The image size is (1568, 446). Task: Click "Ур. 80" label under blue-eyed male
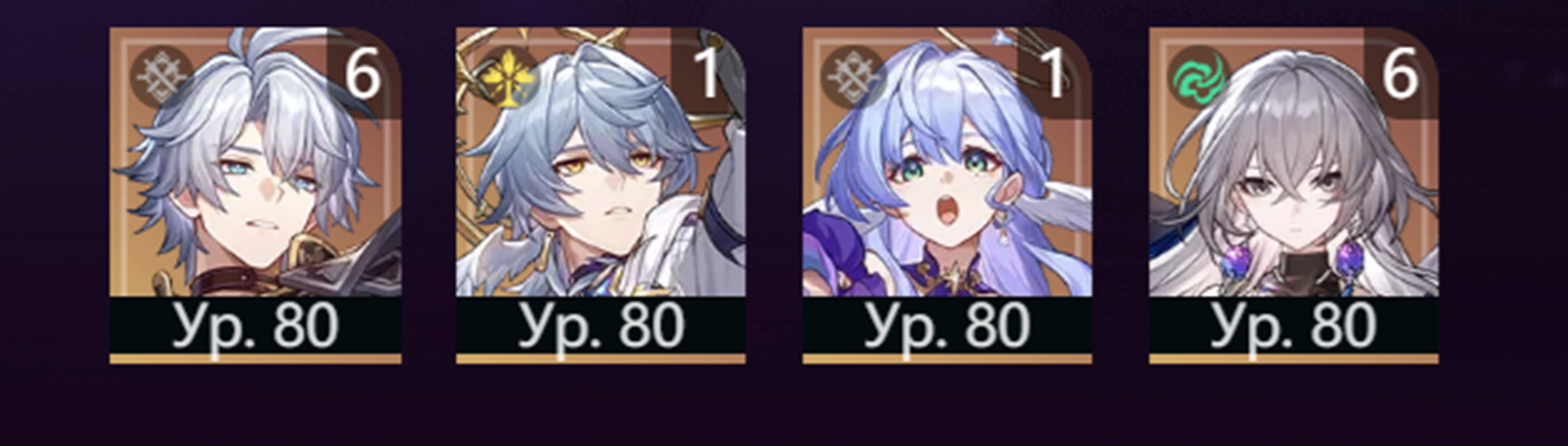255,326
